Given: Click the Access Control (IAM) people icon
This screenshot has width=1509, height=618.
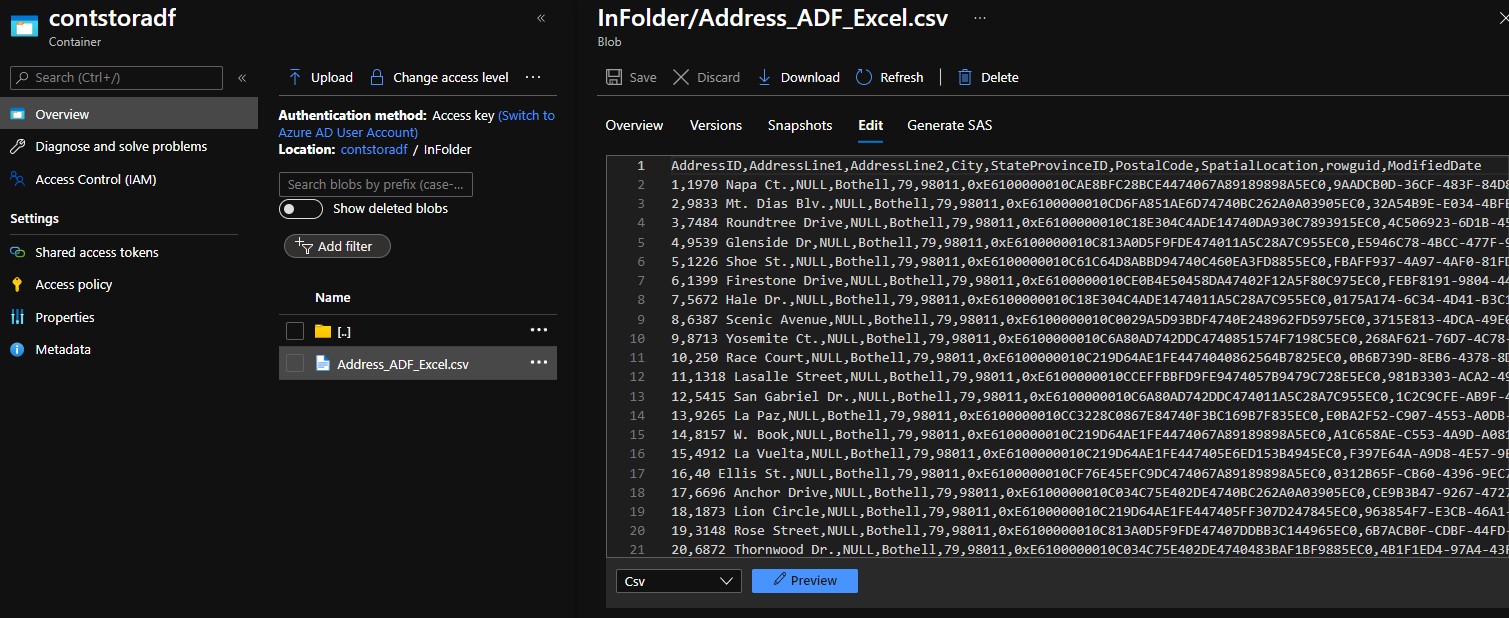Looking at the screenshot, I should coord(18,179).
